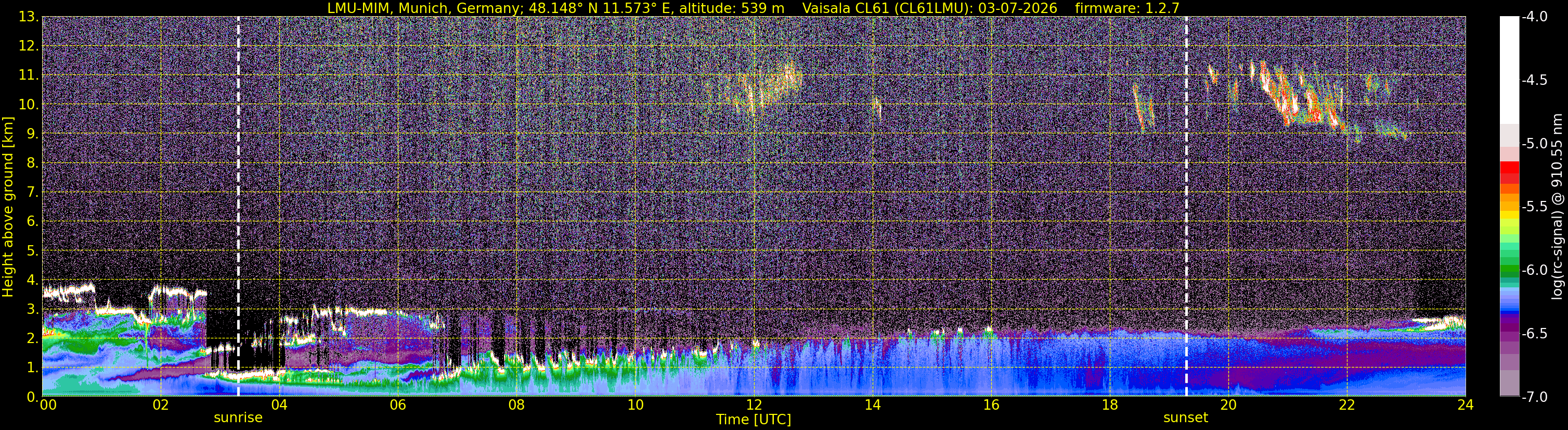
Task: Click the white top segment of the colorbar
Action: [x=1509, y=70]
